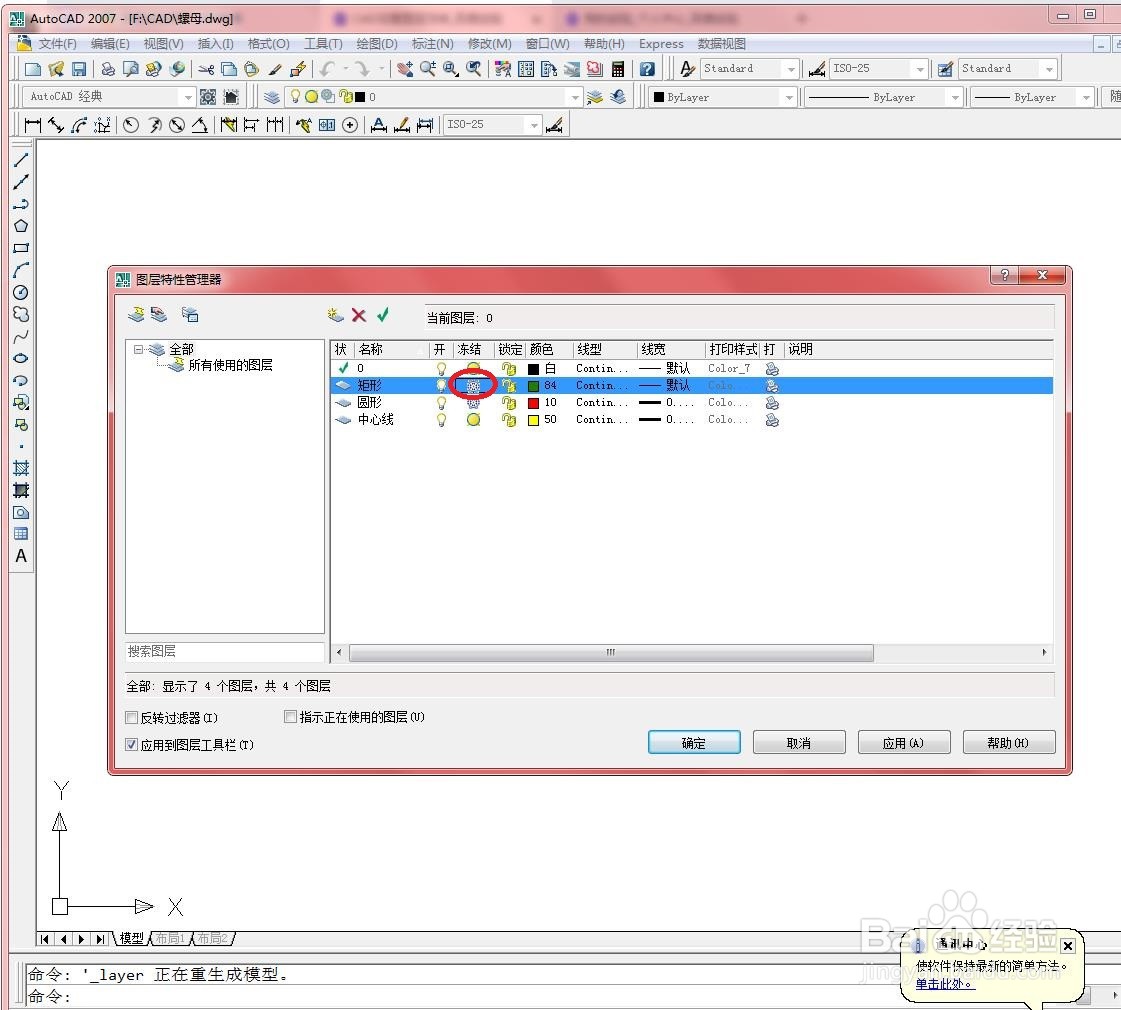Click the Help question mark toolbar icon
The width and height of the screenshot is (1121, 1010).
648,69
